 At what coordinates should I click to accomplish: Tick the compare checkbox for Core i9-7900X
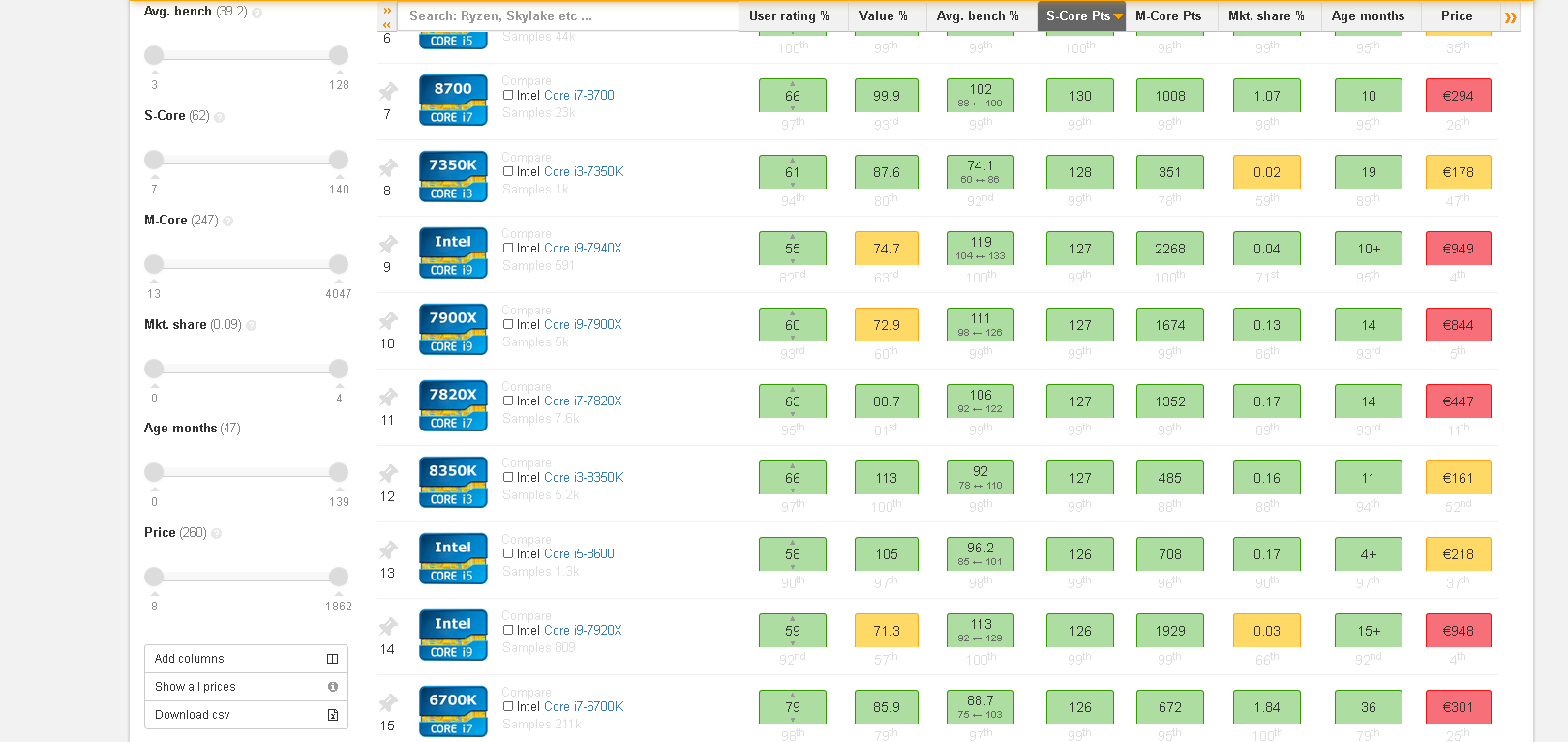(x=508, y=324)
